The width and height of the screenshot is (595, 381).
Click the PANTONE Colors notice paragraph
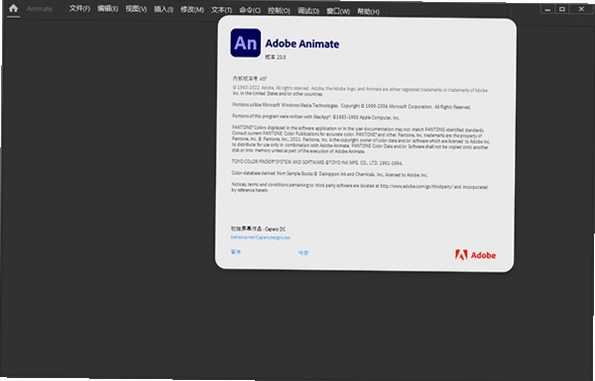pyautogui.click(x=360, y=140)
